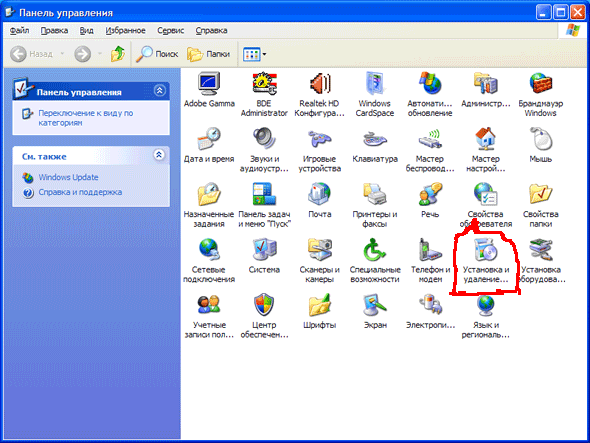Open the Файл menu
590x443 pixels.
point(19,31)
